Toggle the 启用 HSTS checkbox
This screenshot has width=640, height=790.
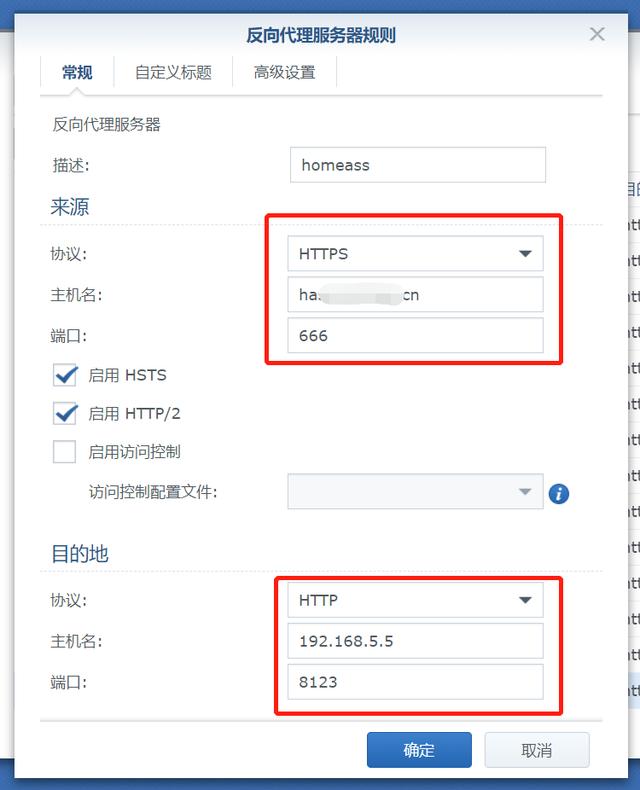(x=65, y=375)
